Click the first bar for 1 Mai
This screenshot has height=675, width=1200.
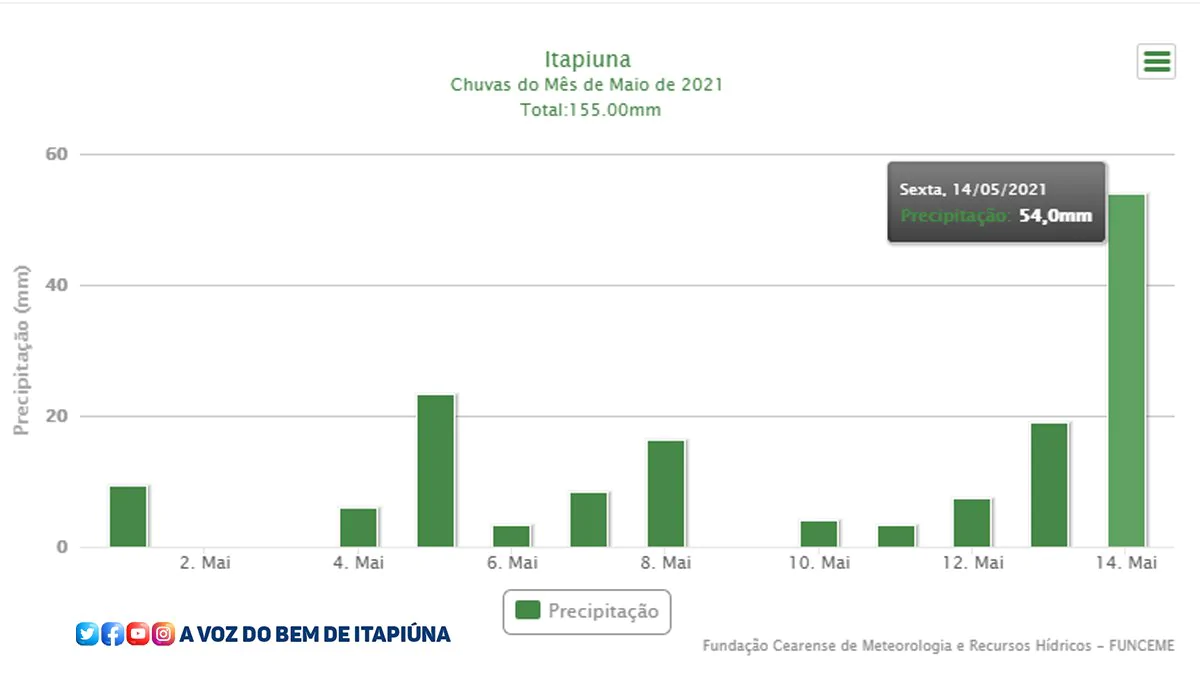click(128, 516)
